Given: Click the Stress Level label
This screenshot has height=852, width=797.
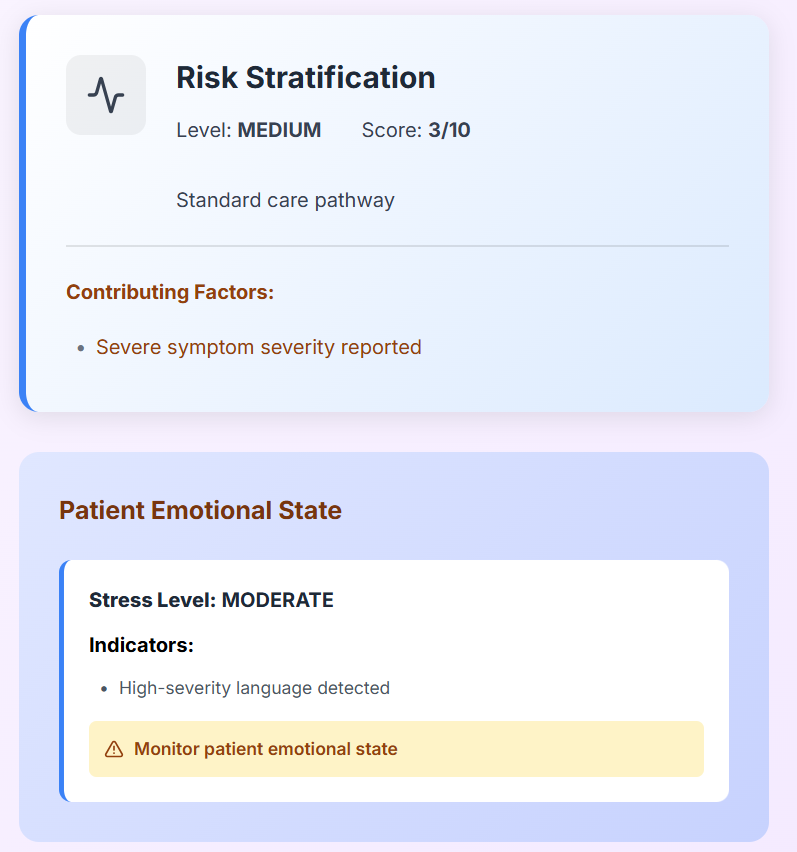Looking at the screenshot, I should pyautogui.click(x=152, y=600).
